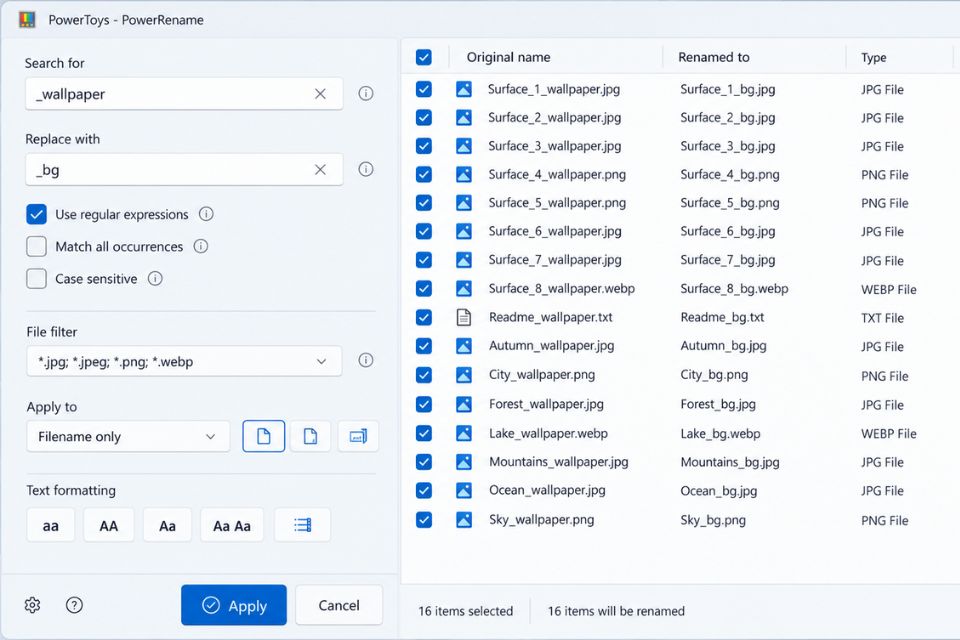The width and height of the screenshot is (960, 640).
Task: Click WEBP File type for Surface_8 row
Action: tap(888, 289)
